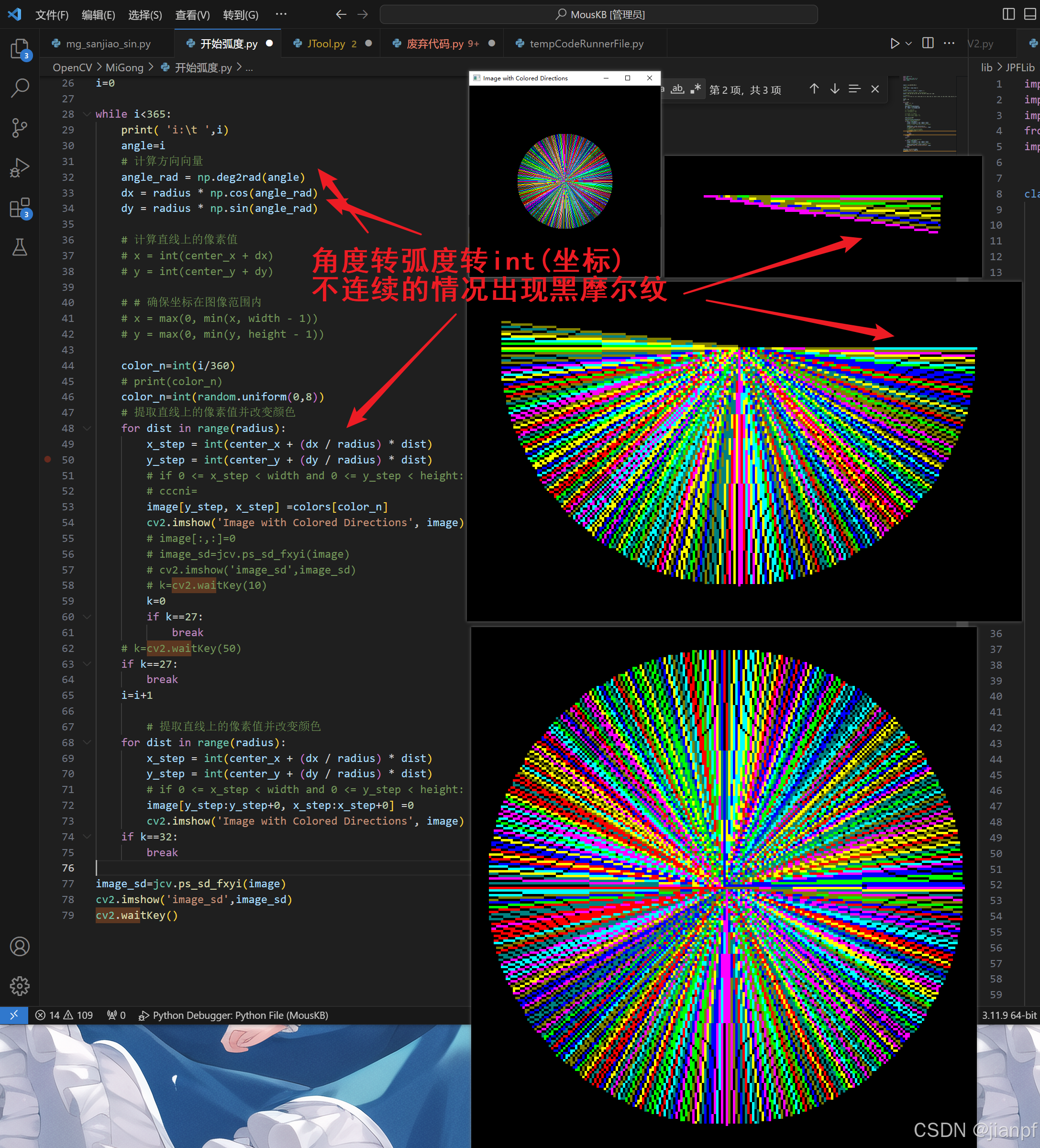Go to next find match arrow
Screen dimensions: 1040x1148
click(x=834, y=89)
